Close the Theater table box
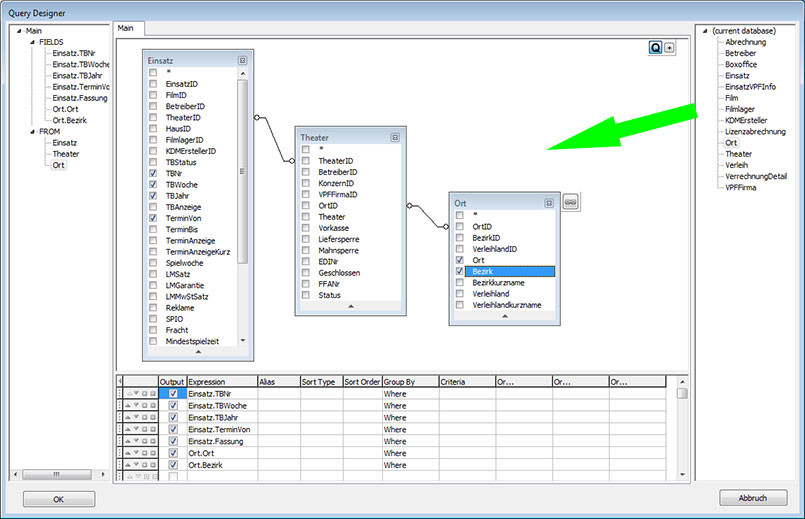This screenshot has width=805, height=519. click(x=395, y=137)
